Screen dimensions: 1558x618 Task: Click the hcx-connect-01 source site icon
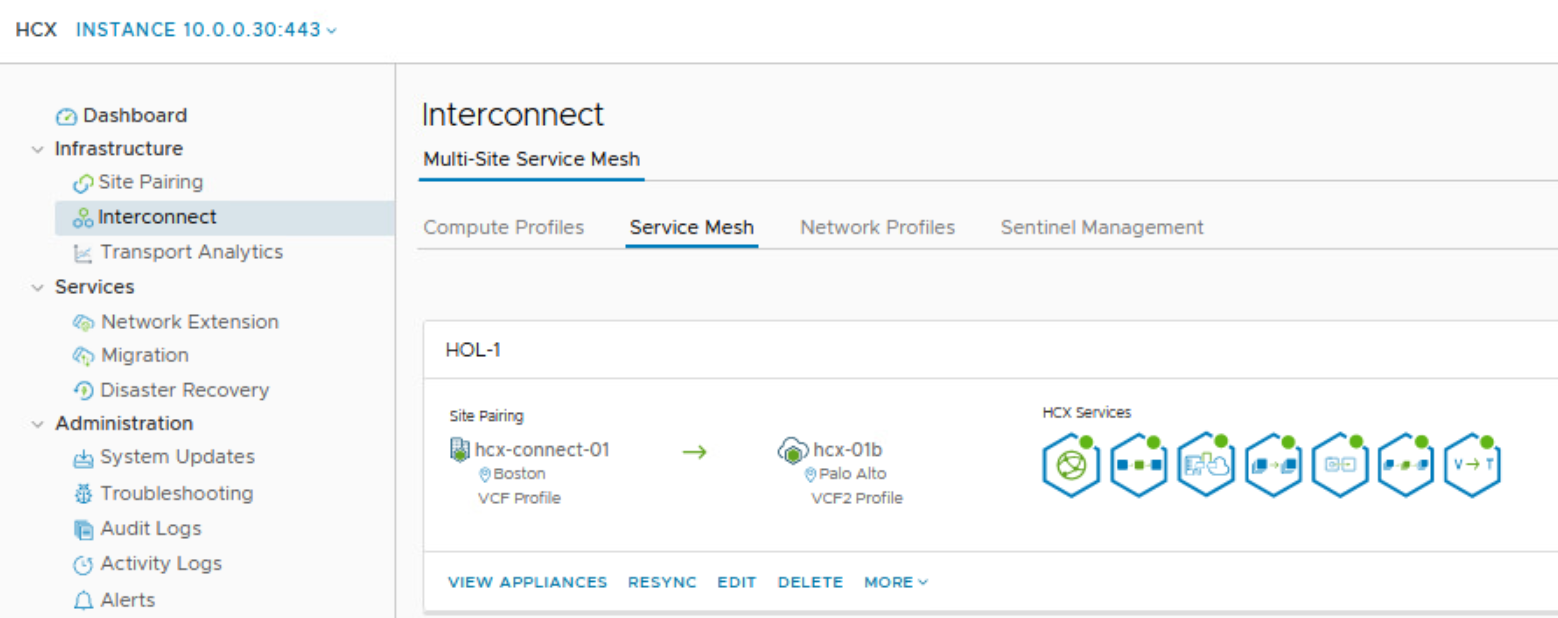[x=460, y=450]
